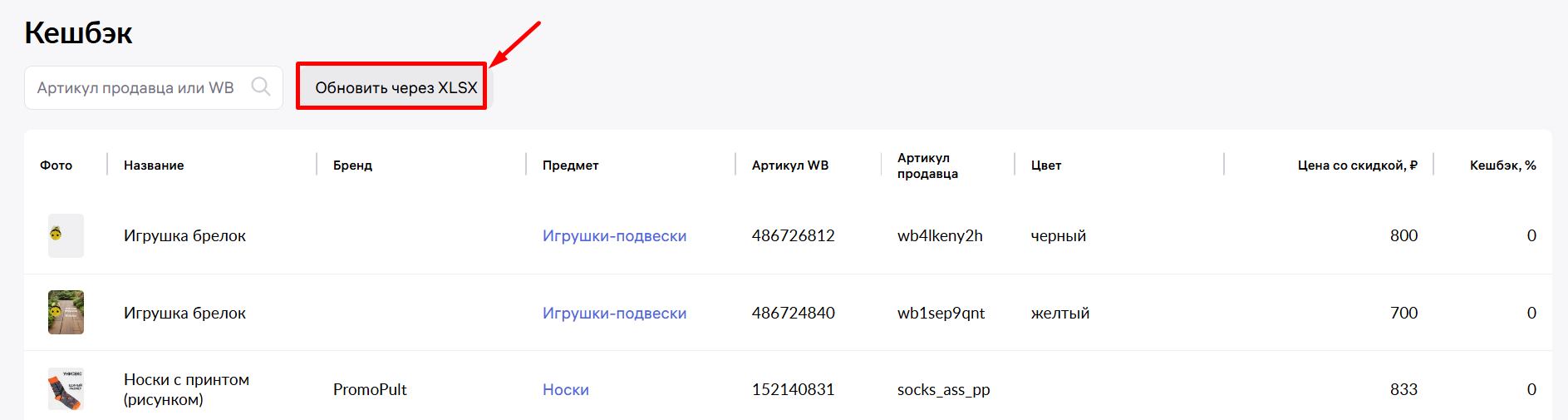1568x420 pixels.
Task: Open Игрушки-подвески link in second row
Action: (x=614, y=314)
